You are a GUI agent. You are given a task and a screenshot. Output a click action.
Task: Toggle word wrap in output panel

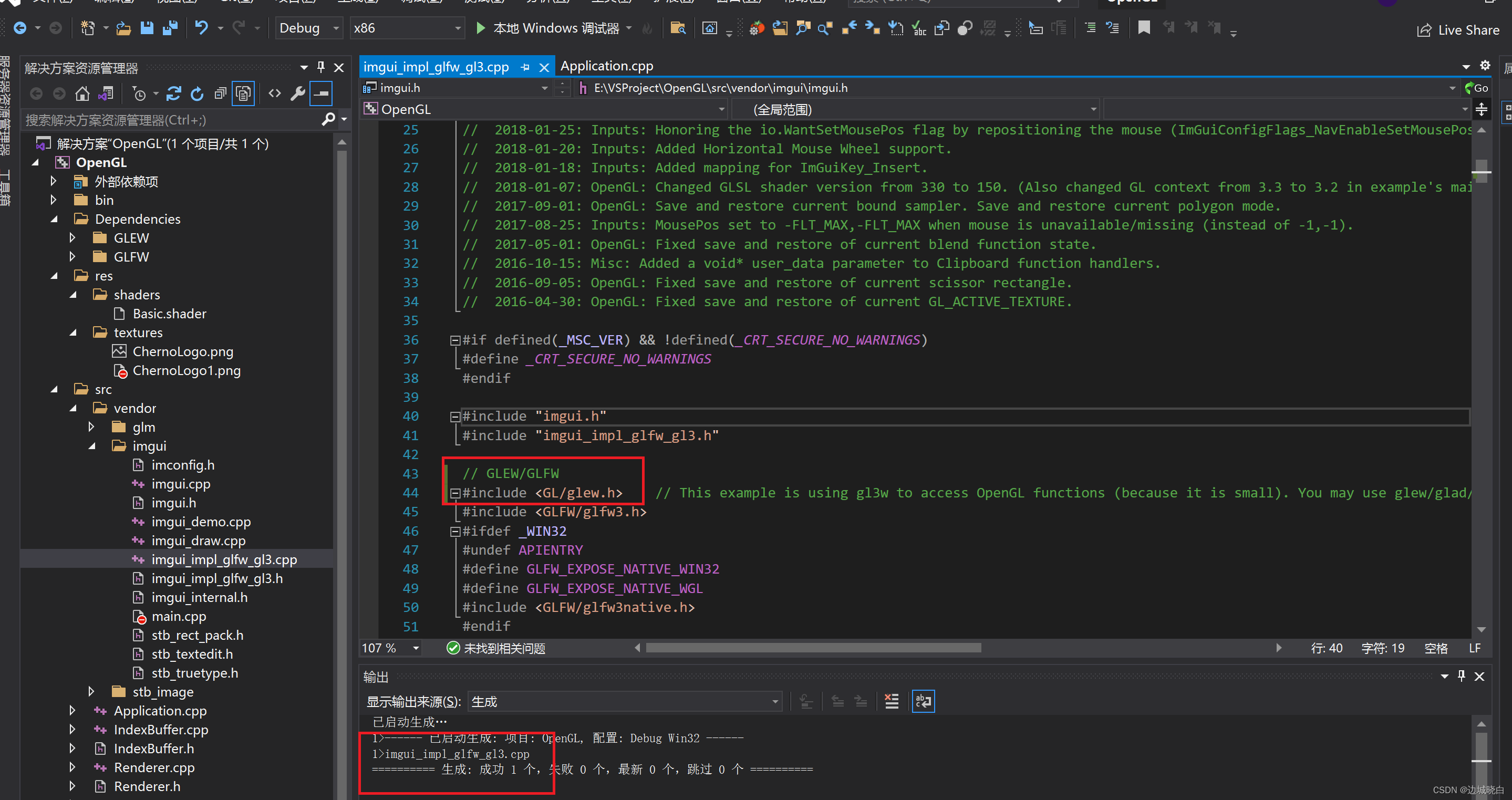923,701
